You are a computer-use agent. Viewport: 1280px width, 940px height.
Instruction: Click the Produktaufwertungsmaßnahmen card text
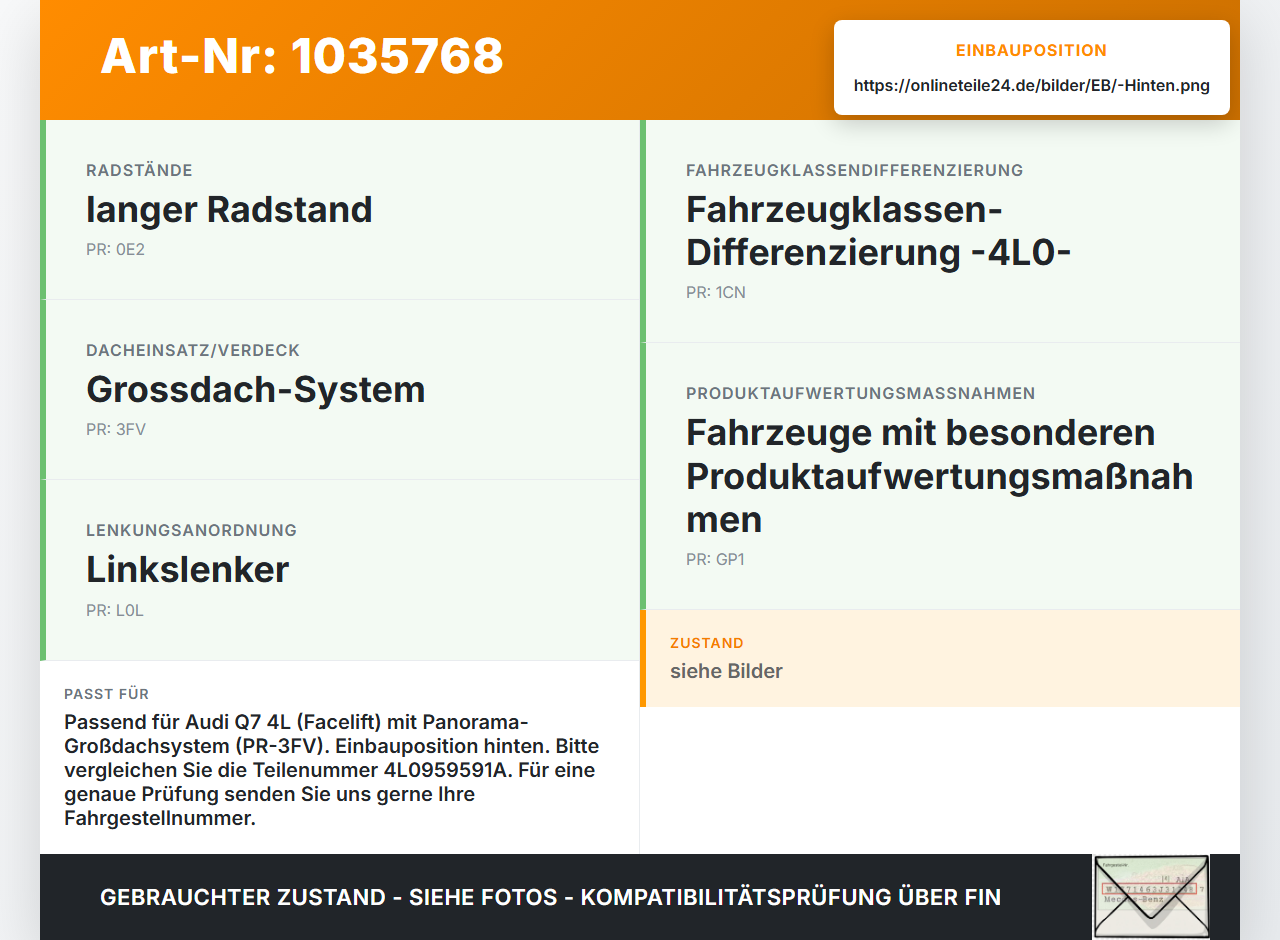coord(940,476)
